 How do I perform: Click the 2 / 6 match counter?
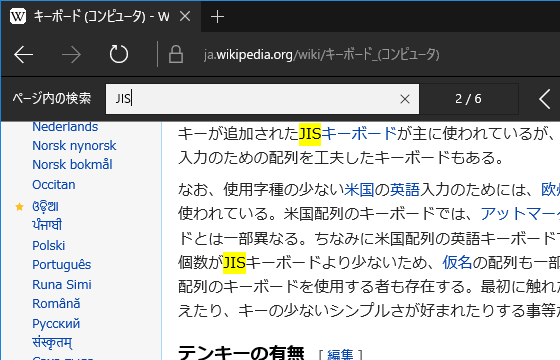click(468, 99)
